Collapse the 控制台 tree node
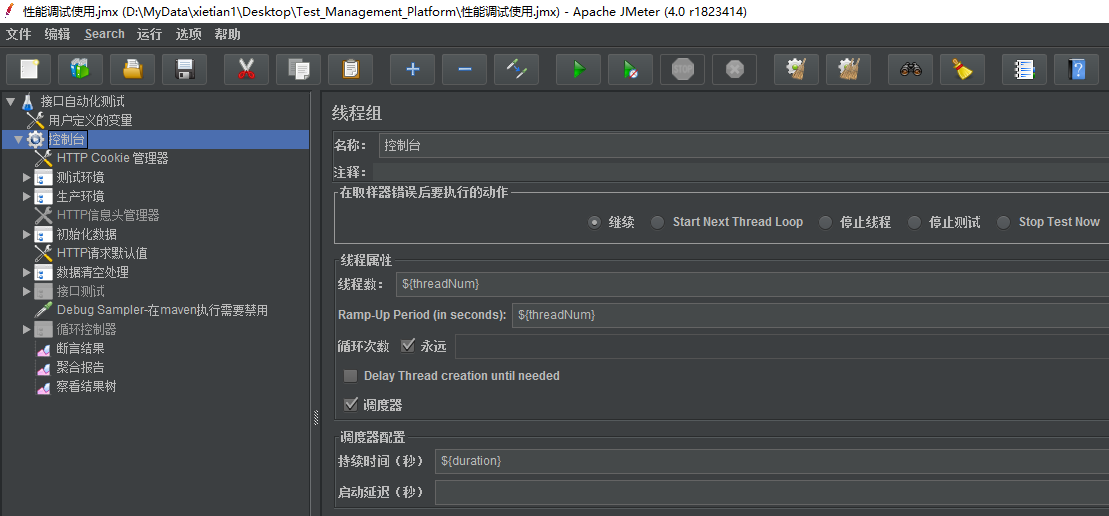Image resolution: width=1109 pixels, height=516 pixels. [x=18, y=139]
